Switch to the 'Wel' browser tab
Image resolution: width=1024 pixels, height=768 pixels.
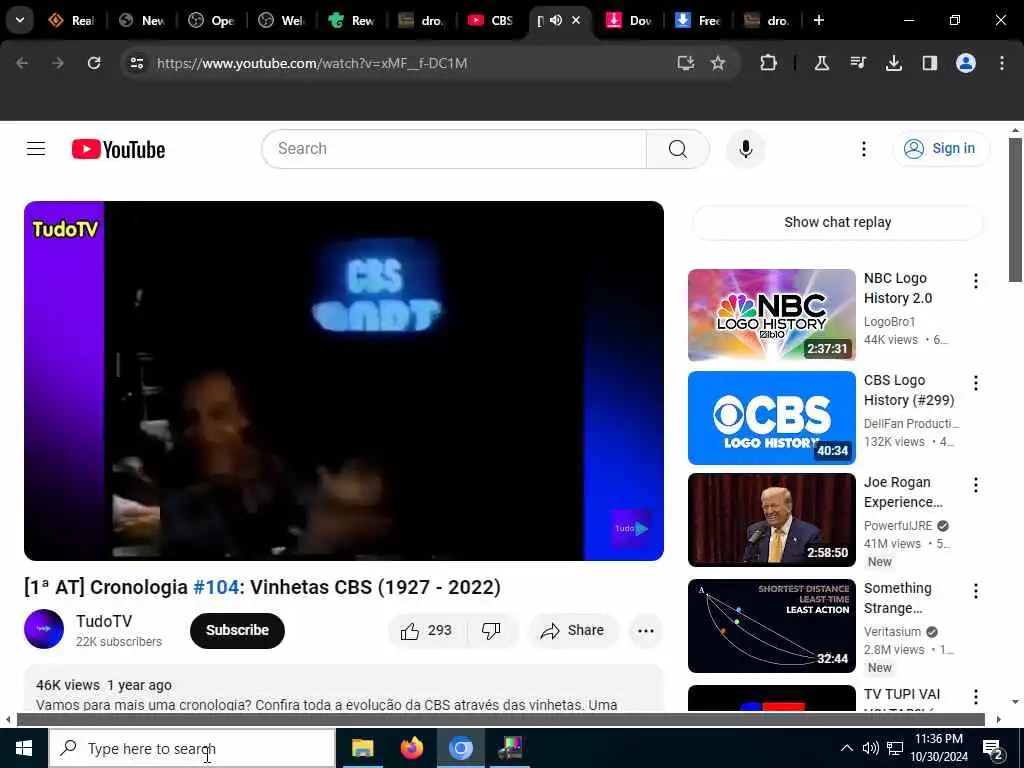pyautogui.click(x=281, y=20)
